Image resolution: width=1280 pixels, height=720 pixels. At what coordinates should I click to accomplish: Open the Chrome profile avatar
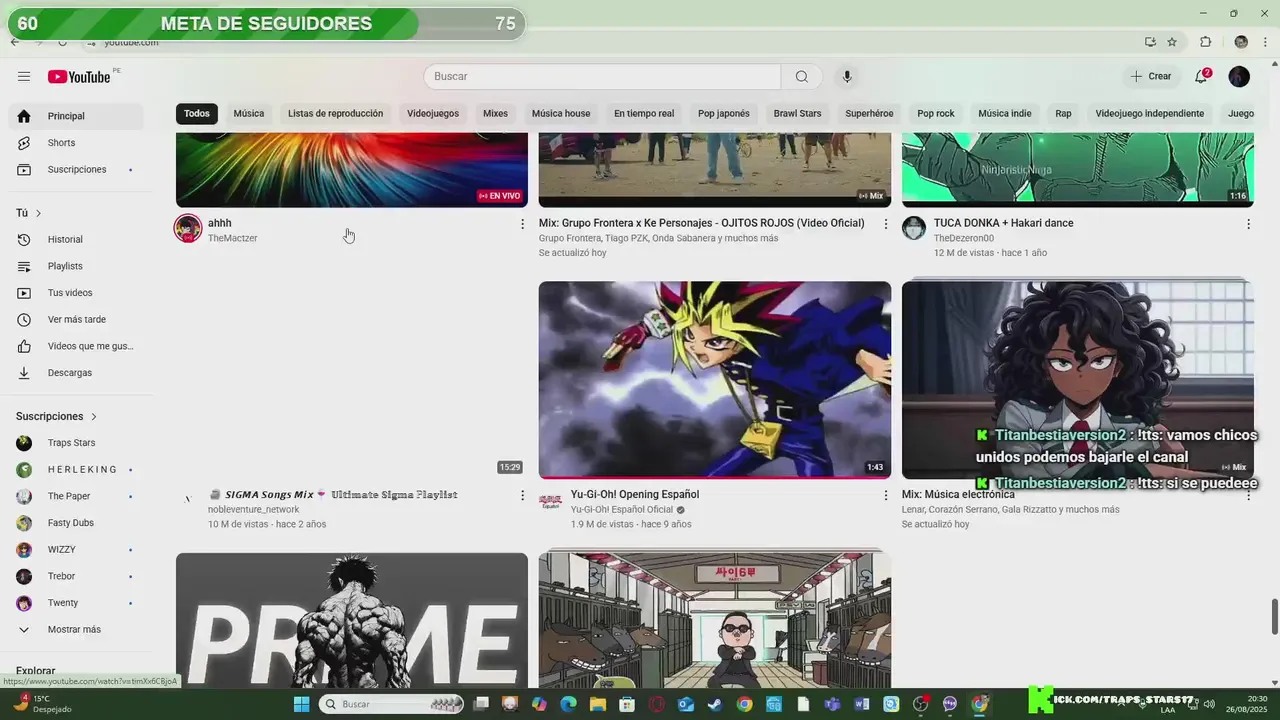(x=1241, y=42)
